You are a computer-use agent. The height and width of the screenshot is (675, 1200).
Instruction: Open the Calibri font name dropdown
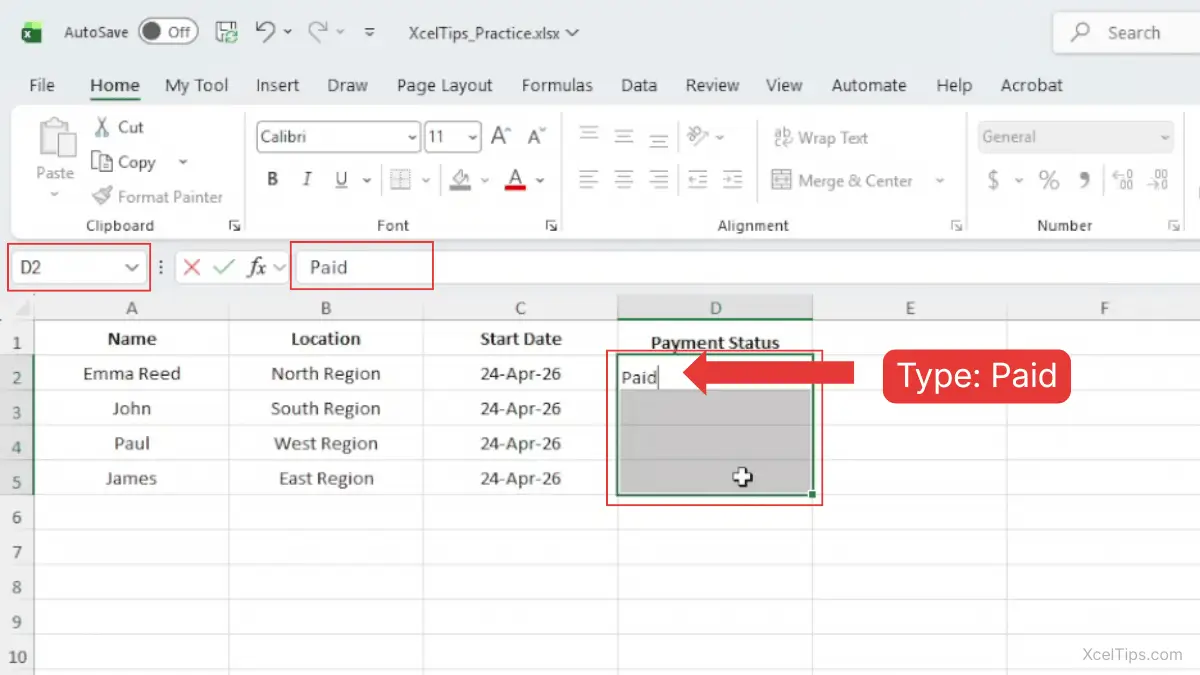(412, 138)
